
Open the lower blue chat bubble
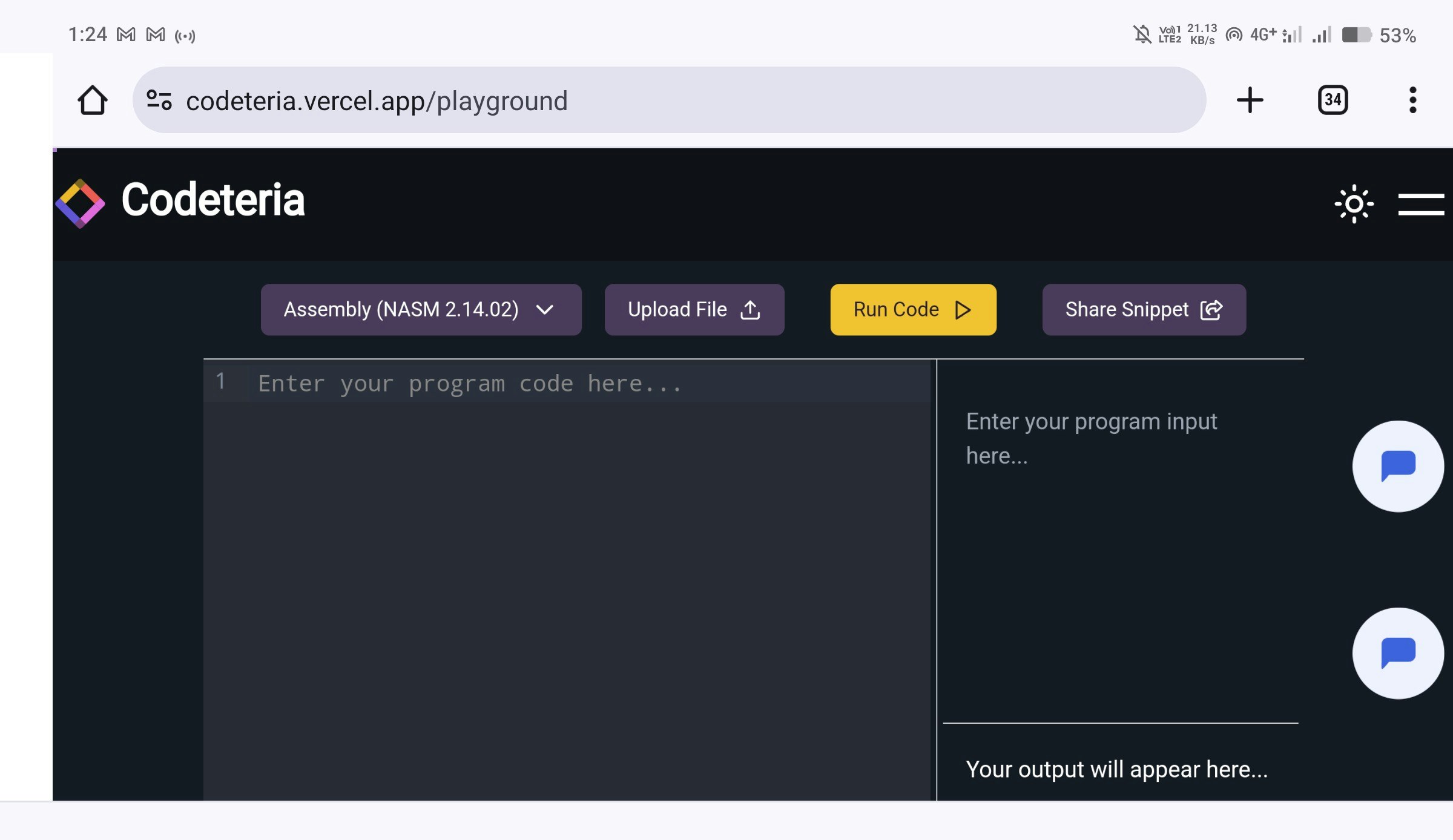coord(1397,653)
